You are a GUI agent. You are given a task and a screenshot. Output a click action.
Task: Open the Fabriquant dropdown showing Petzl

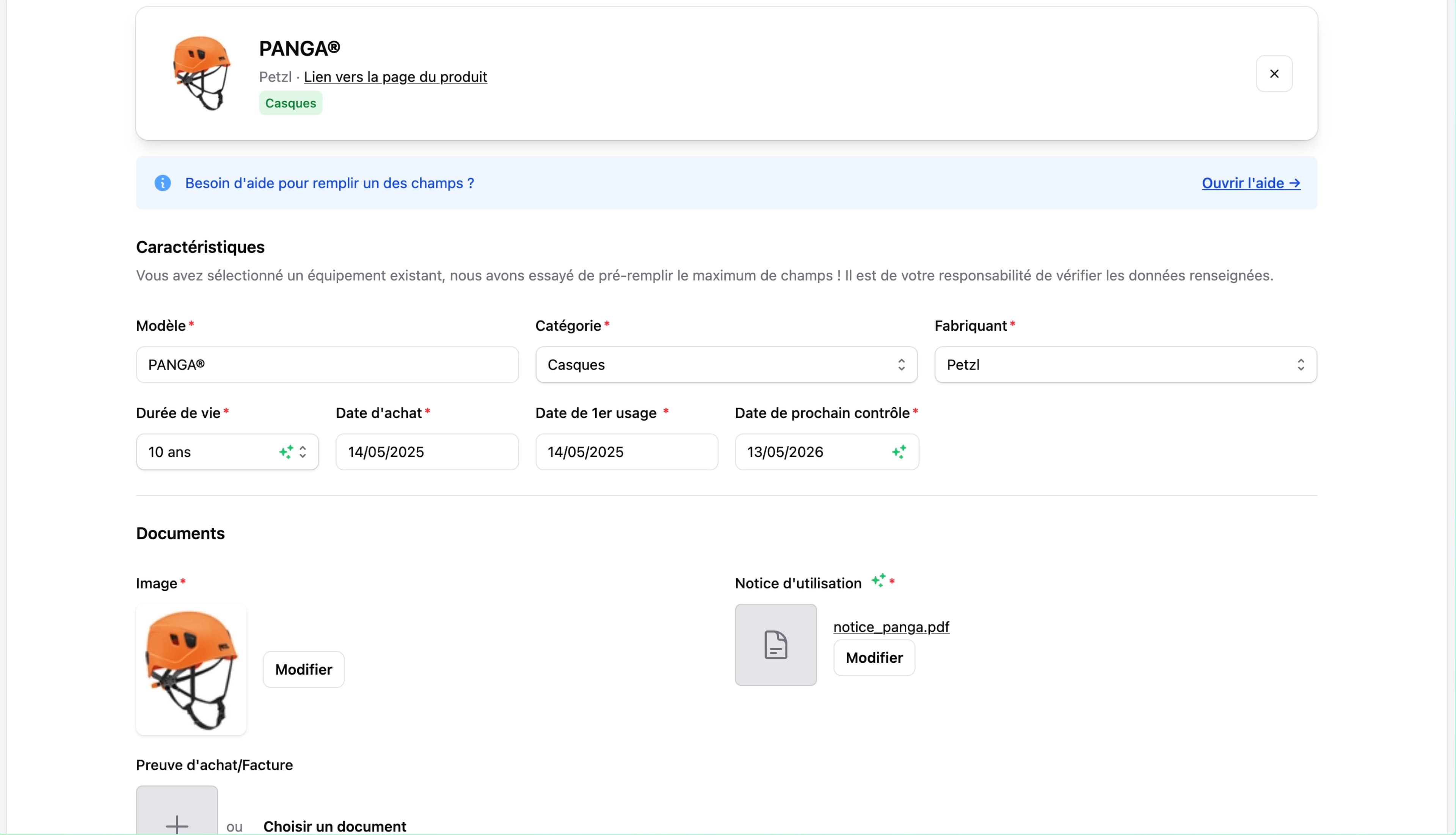(1125, 365)
